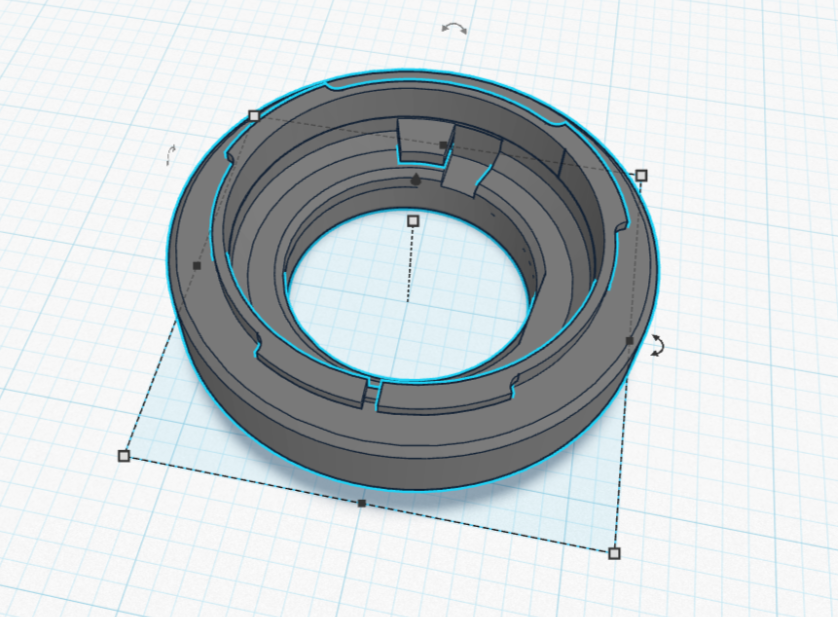Select black midpoint handle near right rotation arrow
The width and height of the screenshot is (838, 617).
(x=629, y=341)
